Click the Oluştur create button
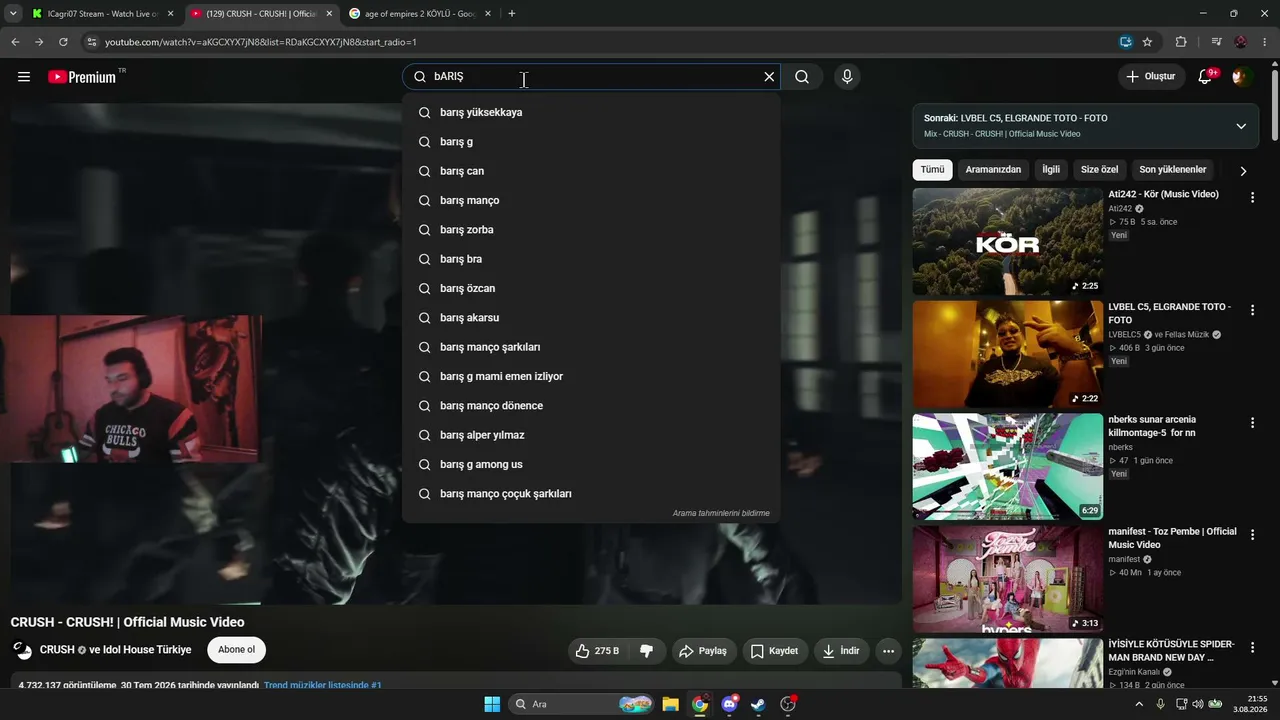The image size is (1280, 720). [1151, 77]
